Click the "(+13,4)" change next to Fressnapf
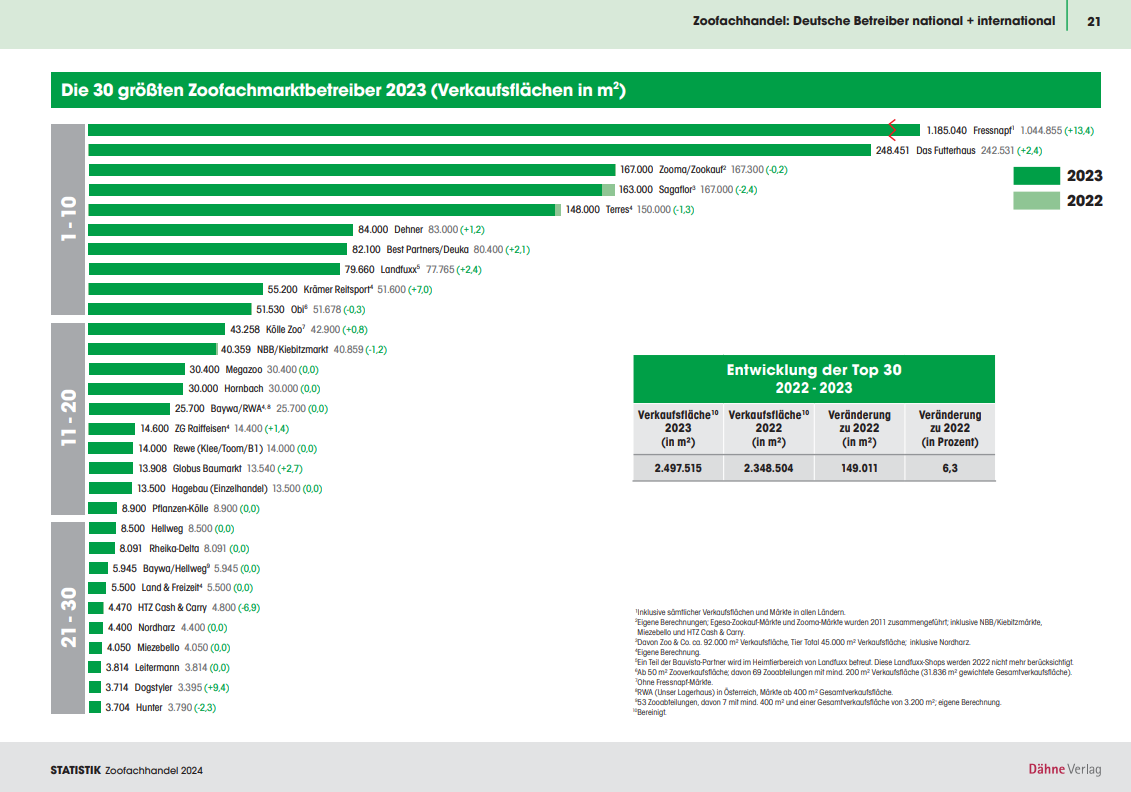Screen dimensions: 1131x792 click(1079, 131)
